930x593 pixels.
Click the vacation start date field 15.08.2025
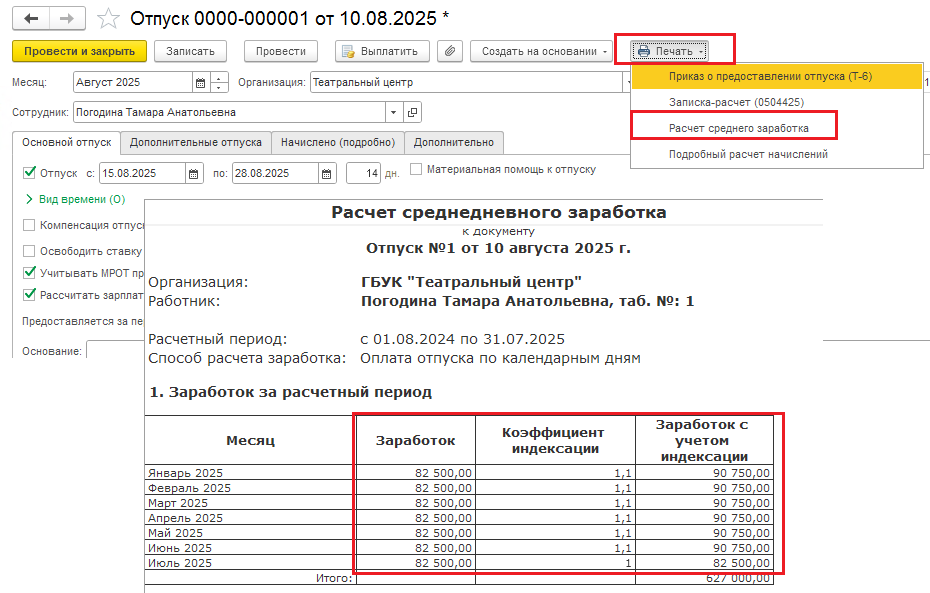pyautogui.click(x=142, y=174)
